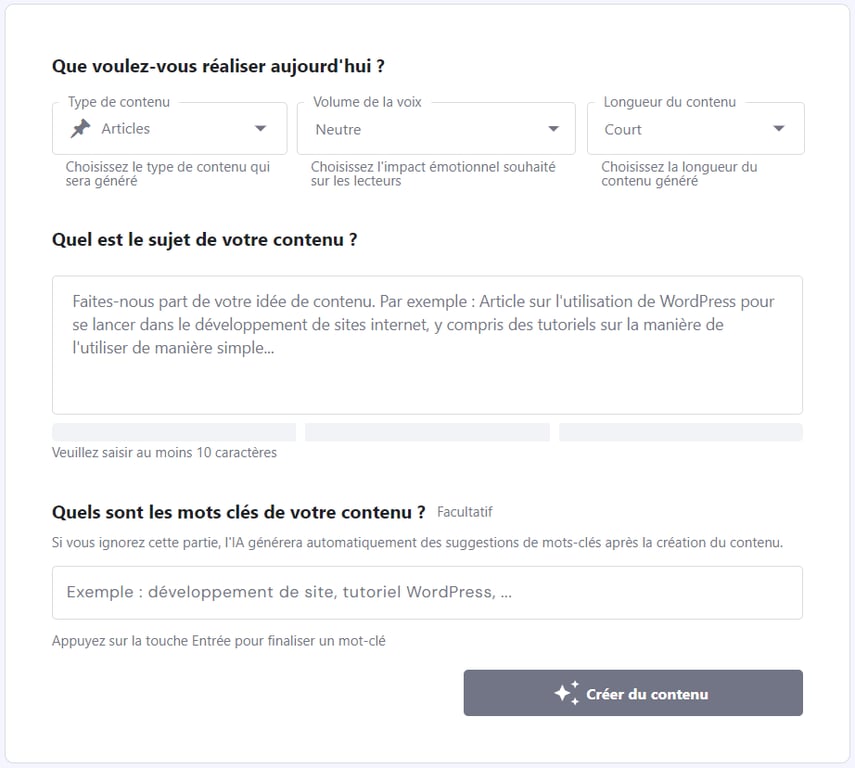Click the chevron arrow in Longueur du contenu

(x=778, y=128)
